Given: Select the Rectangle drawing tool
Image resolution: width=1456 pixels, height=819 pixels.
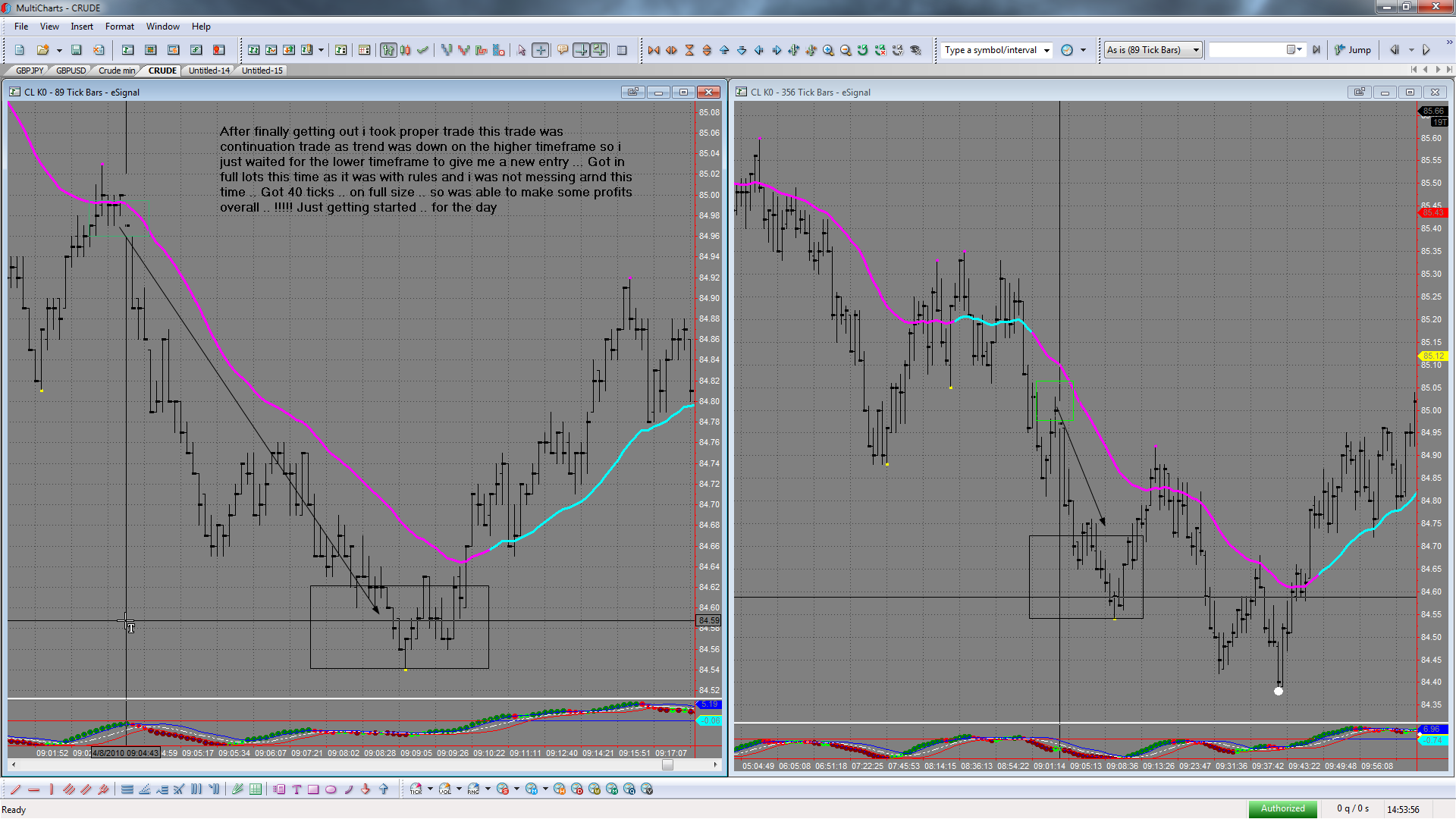Looking at the screenshot, I should [x=313, y=789].
